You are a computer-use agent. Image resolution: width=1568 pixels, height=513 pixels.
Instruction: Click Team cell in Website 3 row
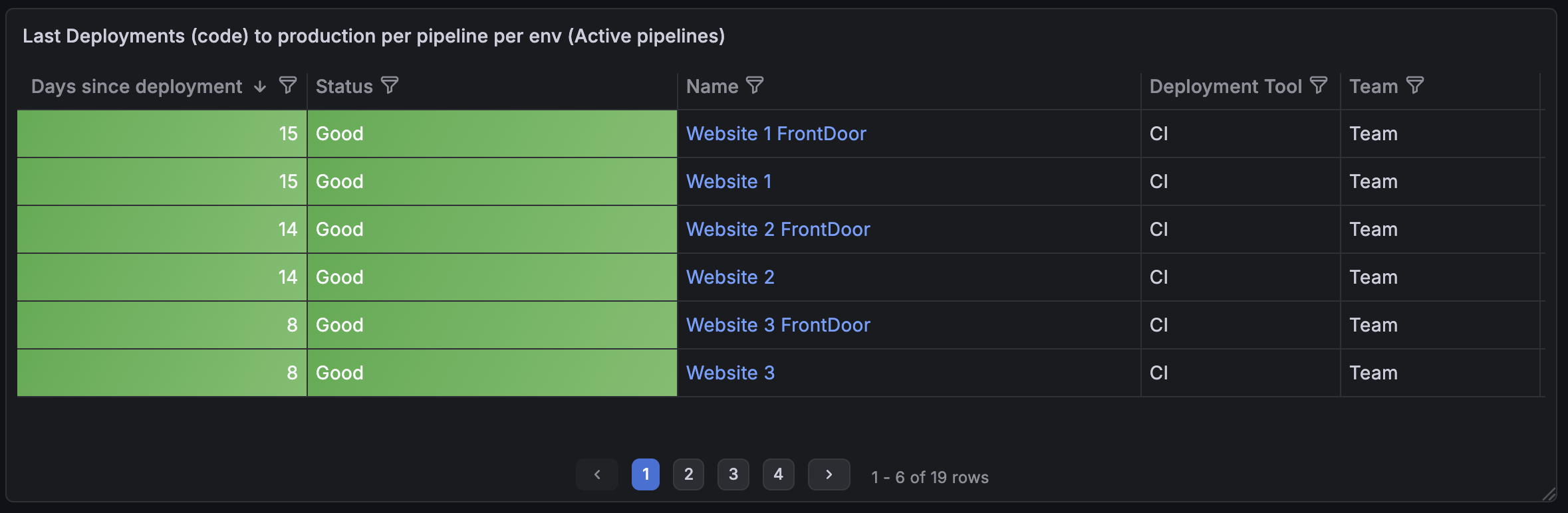[1440, 373]
